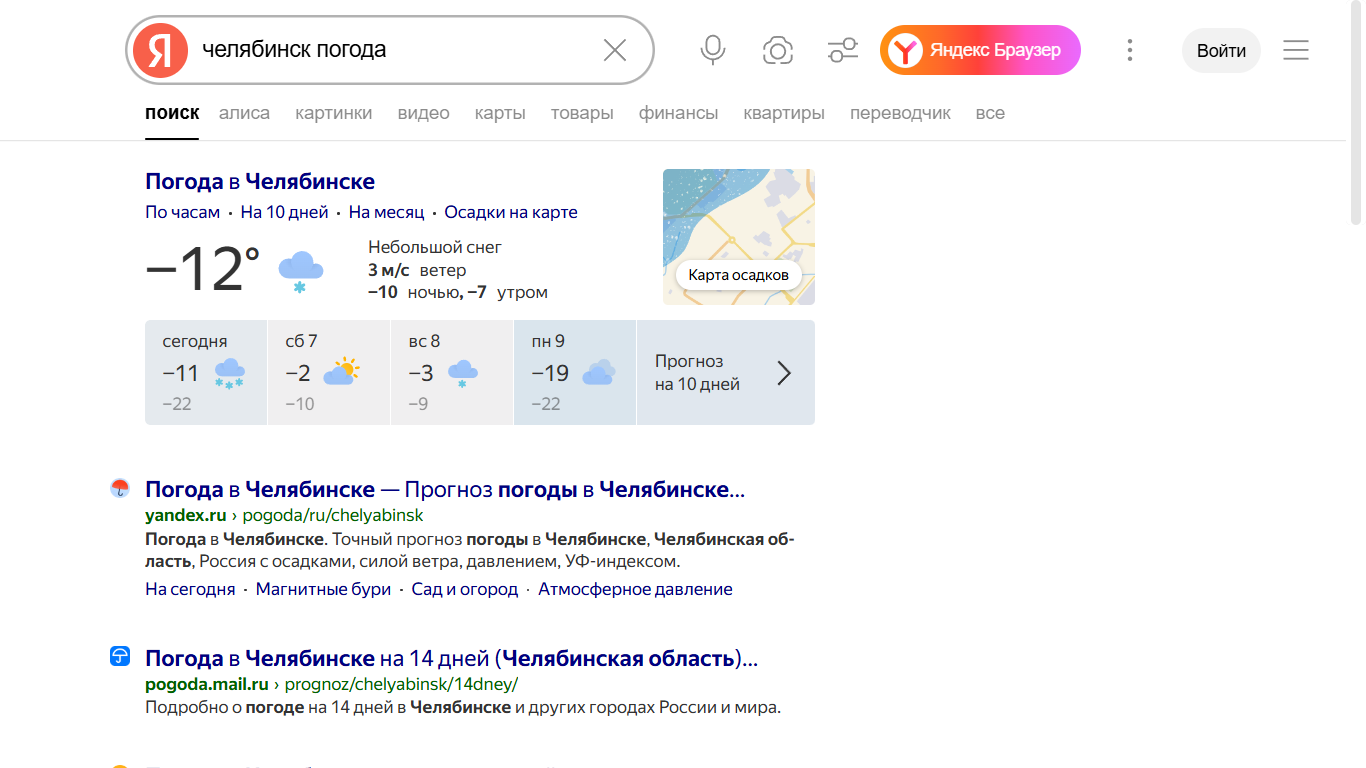Switch to the видео tab
The image size is (1366, 768).
(x=423, y=113)
